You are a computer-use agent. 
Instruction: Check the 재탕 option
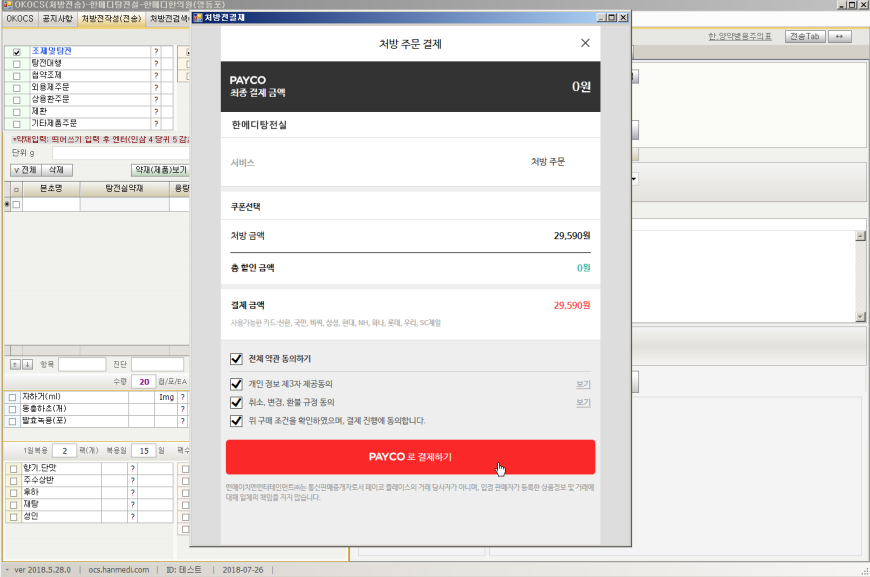click(x=13, y=505)
